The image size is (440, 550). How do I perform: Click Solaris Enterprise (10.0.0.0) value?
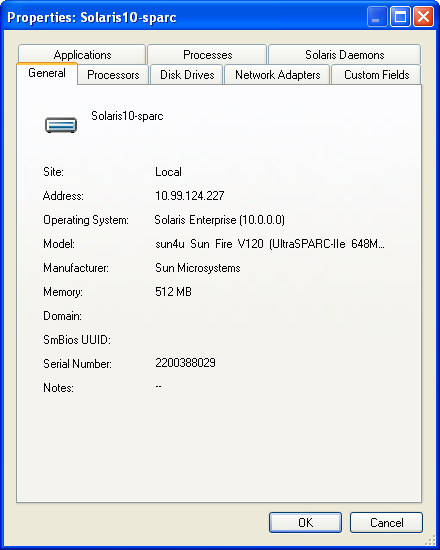click(x=219, y=220)
